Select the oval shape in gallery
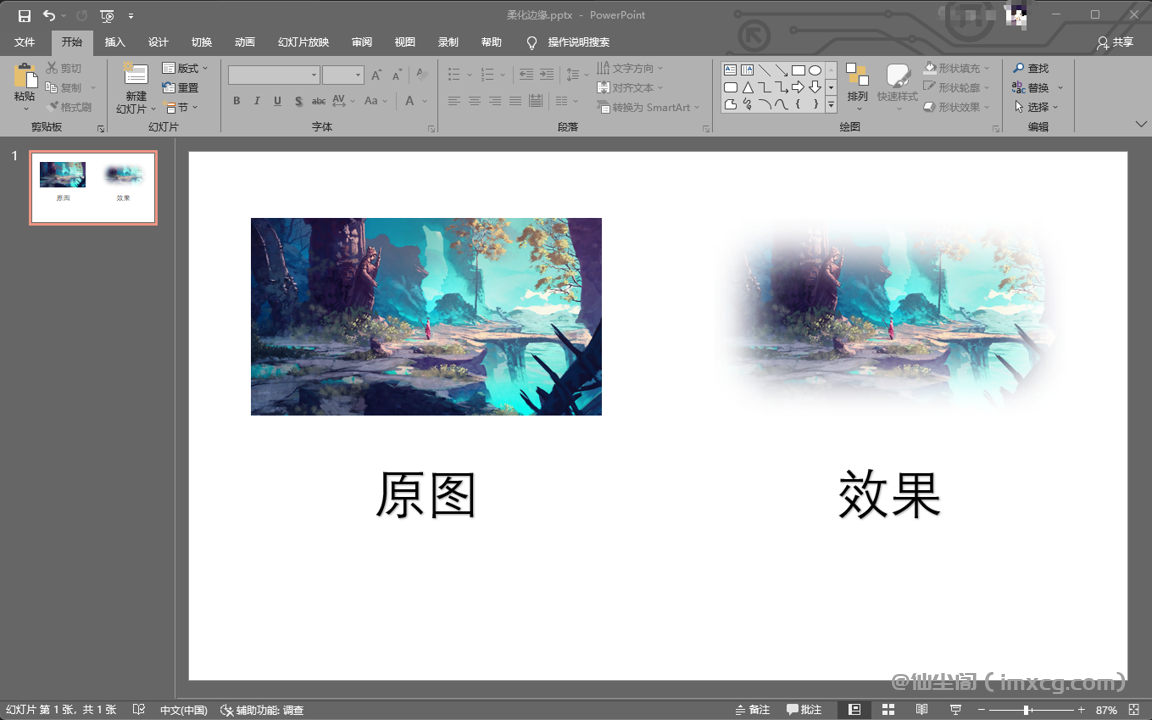Viewport: 1152px width, 720px height. coord(815,71)
